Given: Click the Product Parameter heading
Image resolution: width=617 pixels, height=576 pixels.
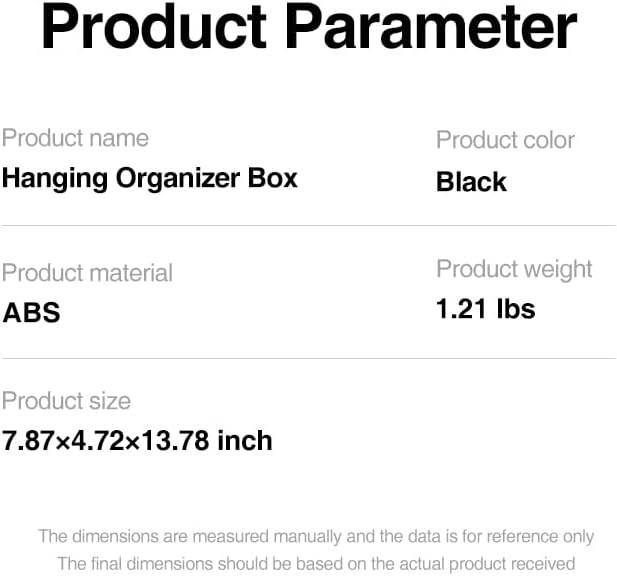Looking at the screenshot, I should (x=309, y=28).
